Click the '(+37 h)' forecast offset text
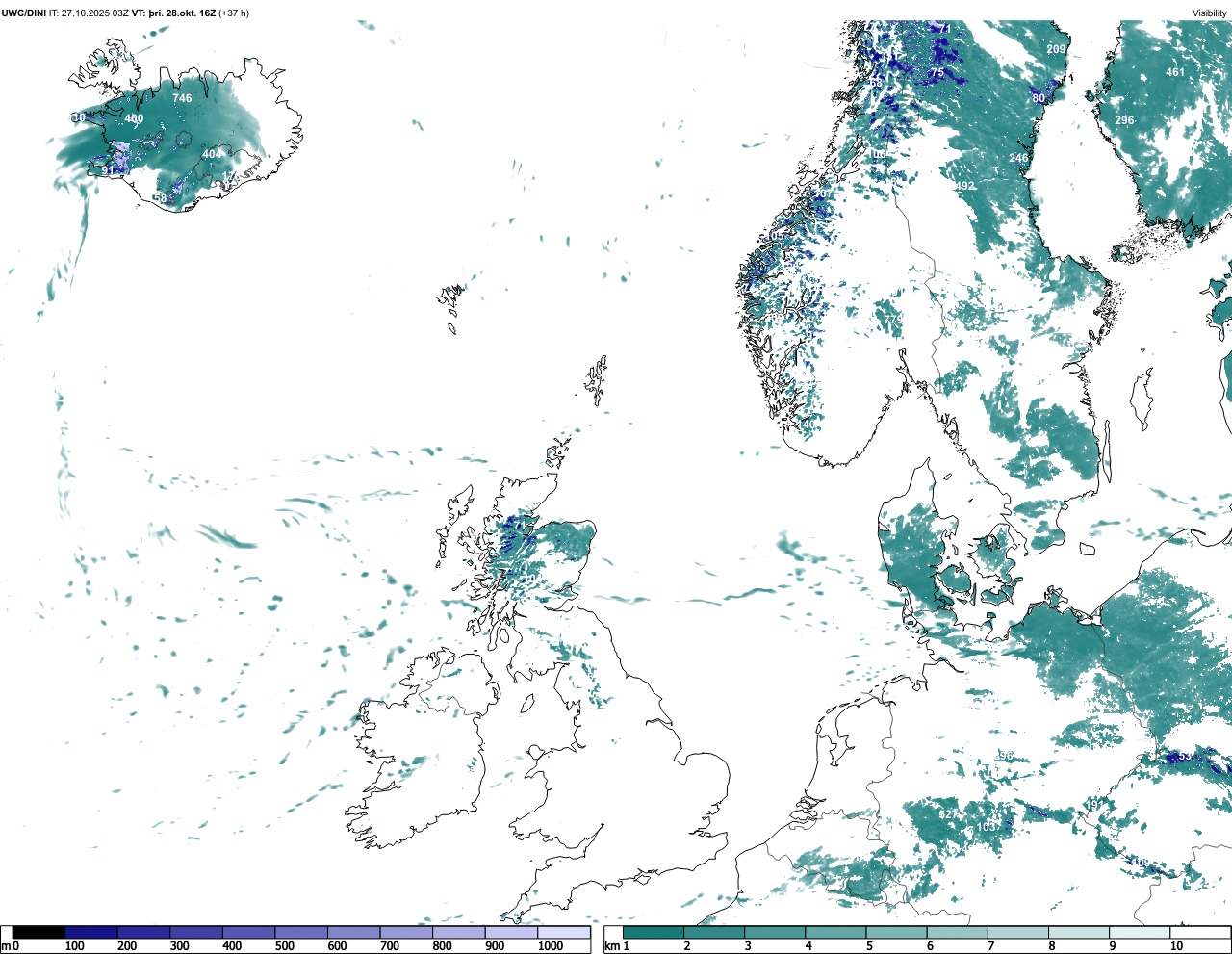Viewport: 1232px width, 954px height. (234, 13)
